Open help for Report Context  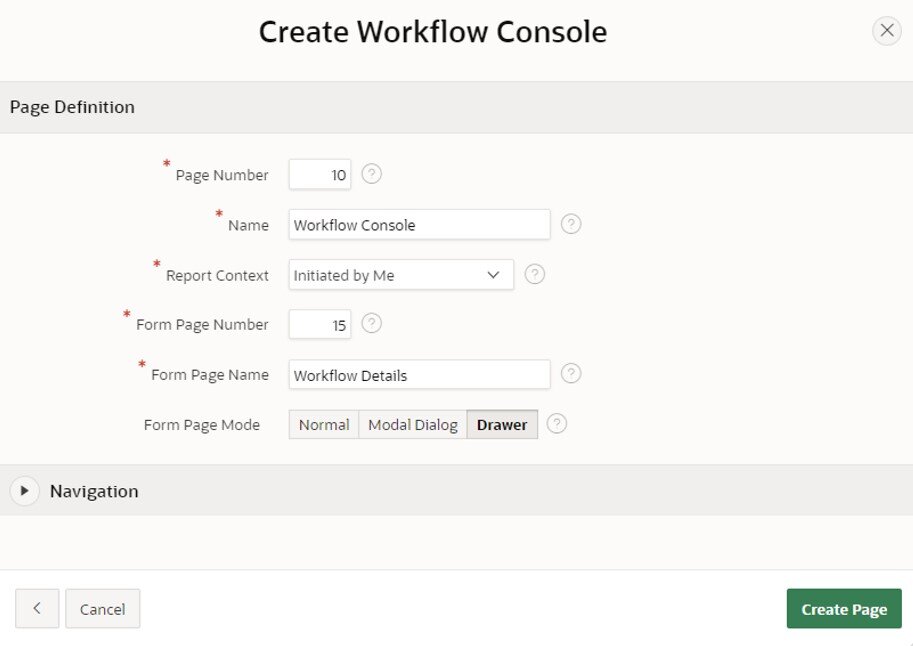[x=535, y=274]
